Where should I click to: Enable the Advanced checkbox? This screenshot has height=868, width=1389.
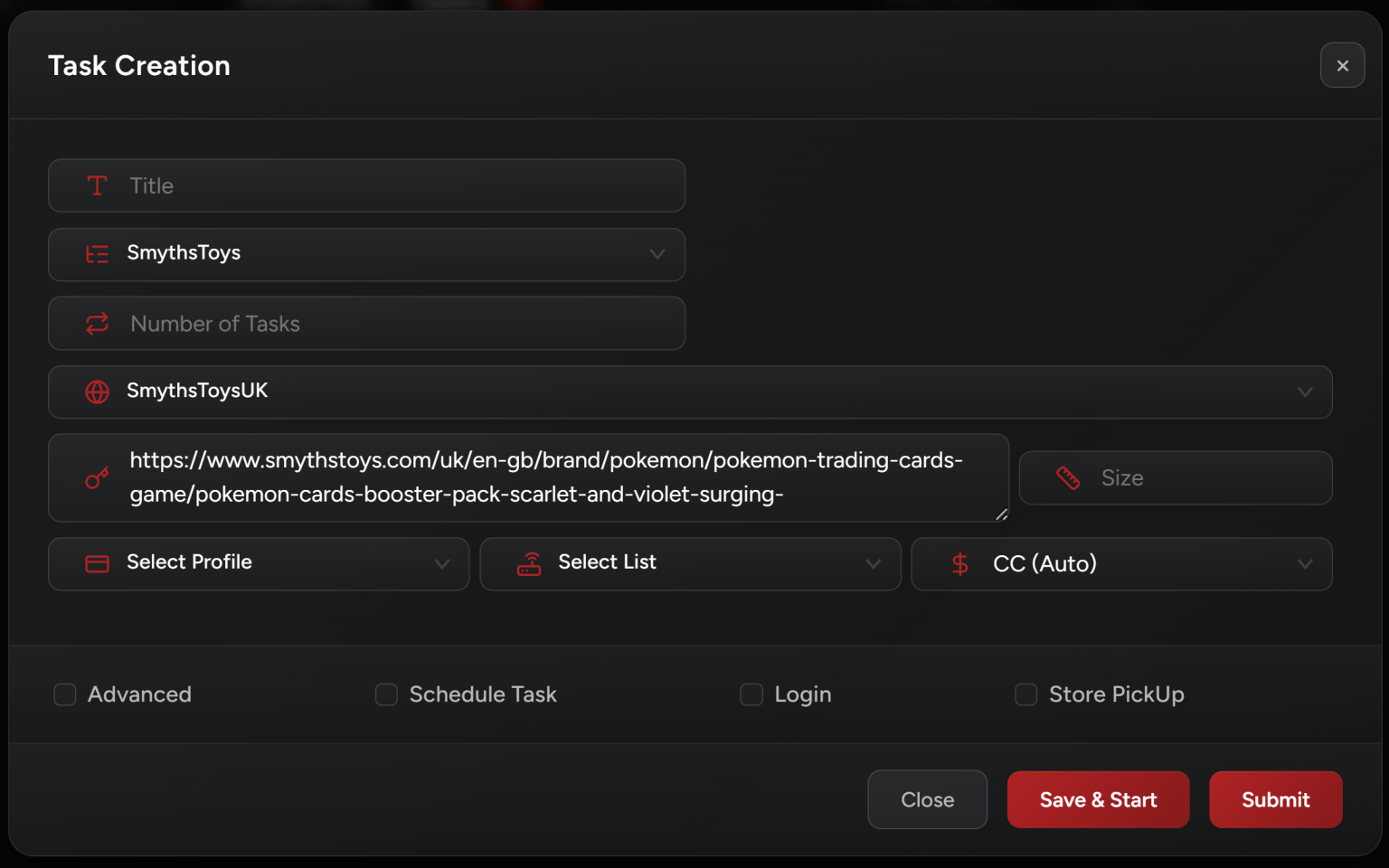(x=65, y=694)
